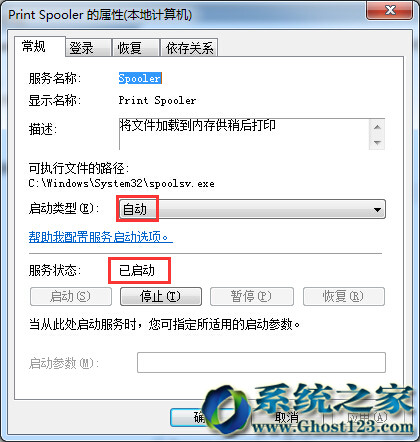Click the description text box
Viewport: 420px width, 442px height.
(x=244, y=134)
